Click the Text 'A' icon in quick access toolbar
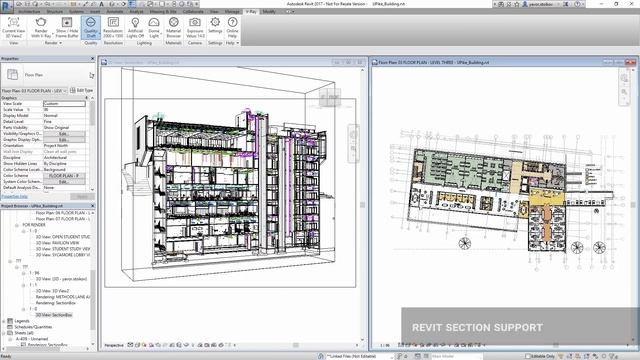 [x=101, y=4]
